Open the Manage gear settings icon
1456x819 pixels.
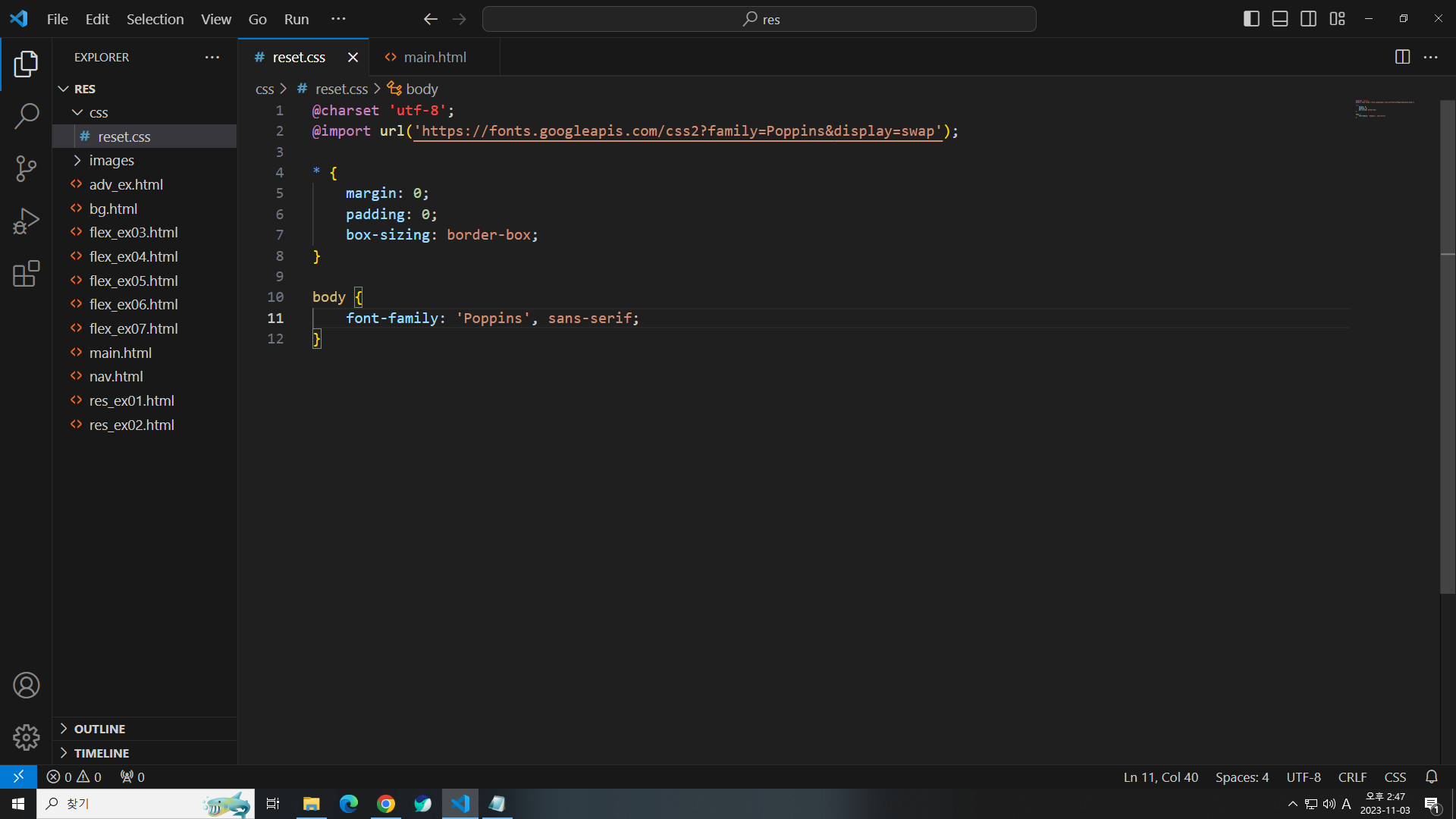27,737
